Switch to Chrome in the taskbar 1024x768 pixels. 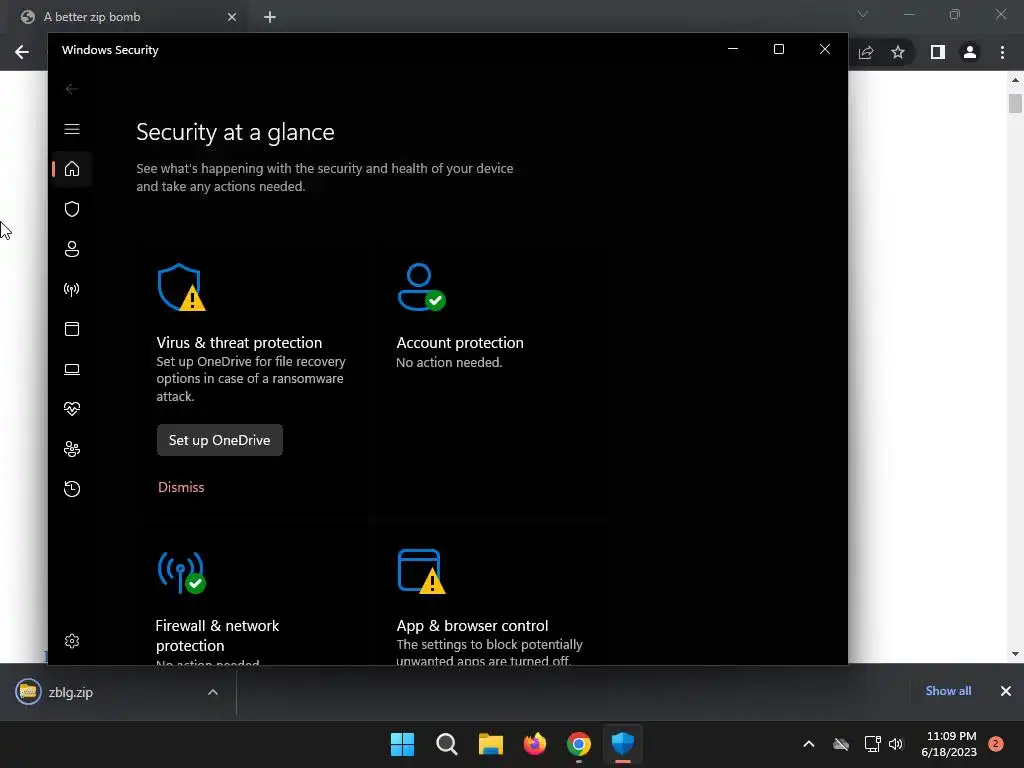(579, 744)
